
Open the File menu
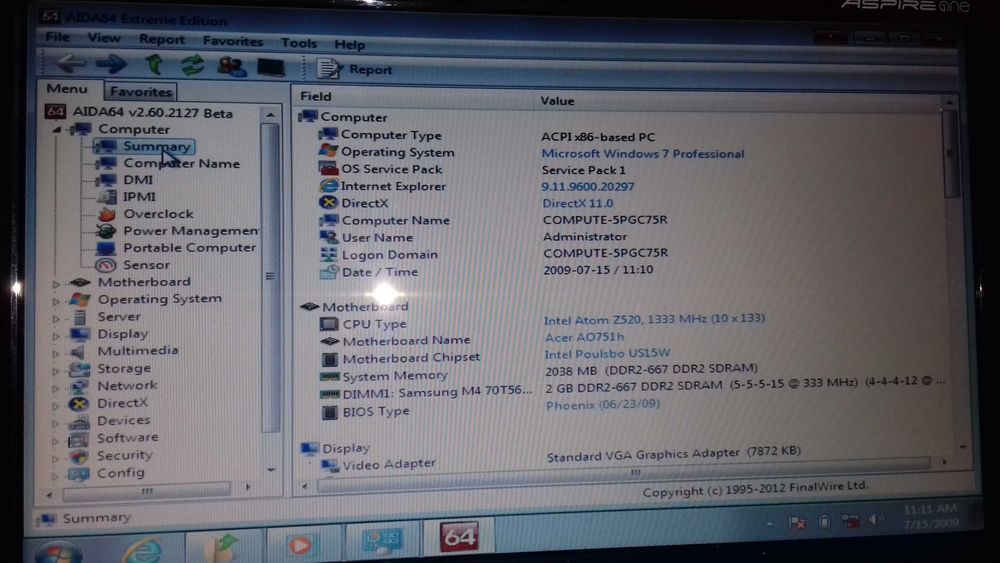pos(57,37)
